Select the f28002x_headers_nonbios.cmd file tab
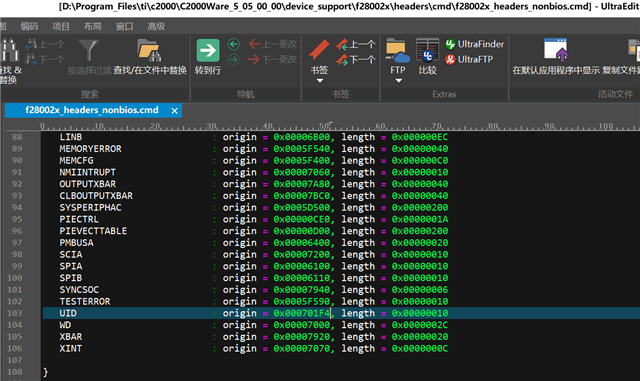640x381 pixels. click(x=92, y=110)
